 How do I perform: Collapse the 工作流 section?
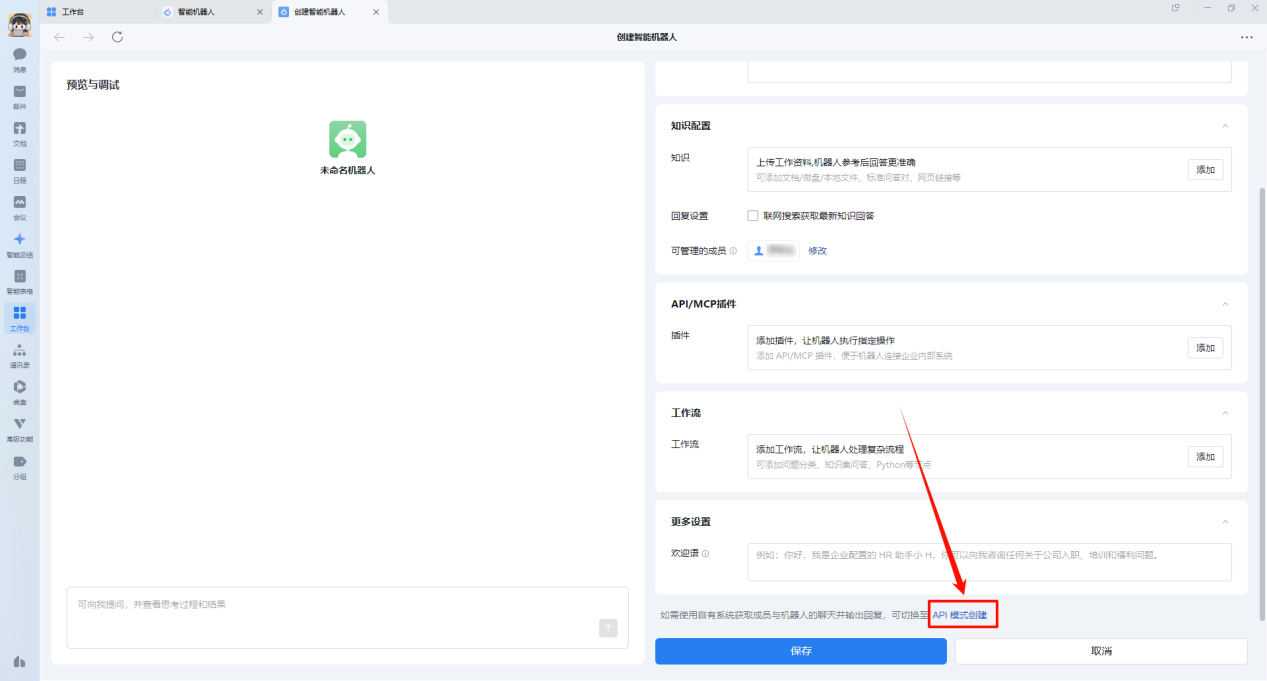pyautogui.click(x=1225, y=412)
